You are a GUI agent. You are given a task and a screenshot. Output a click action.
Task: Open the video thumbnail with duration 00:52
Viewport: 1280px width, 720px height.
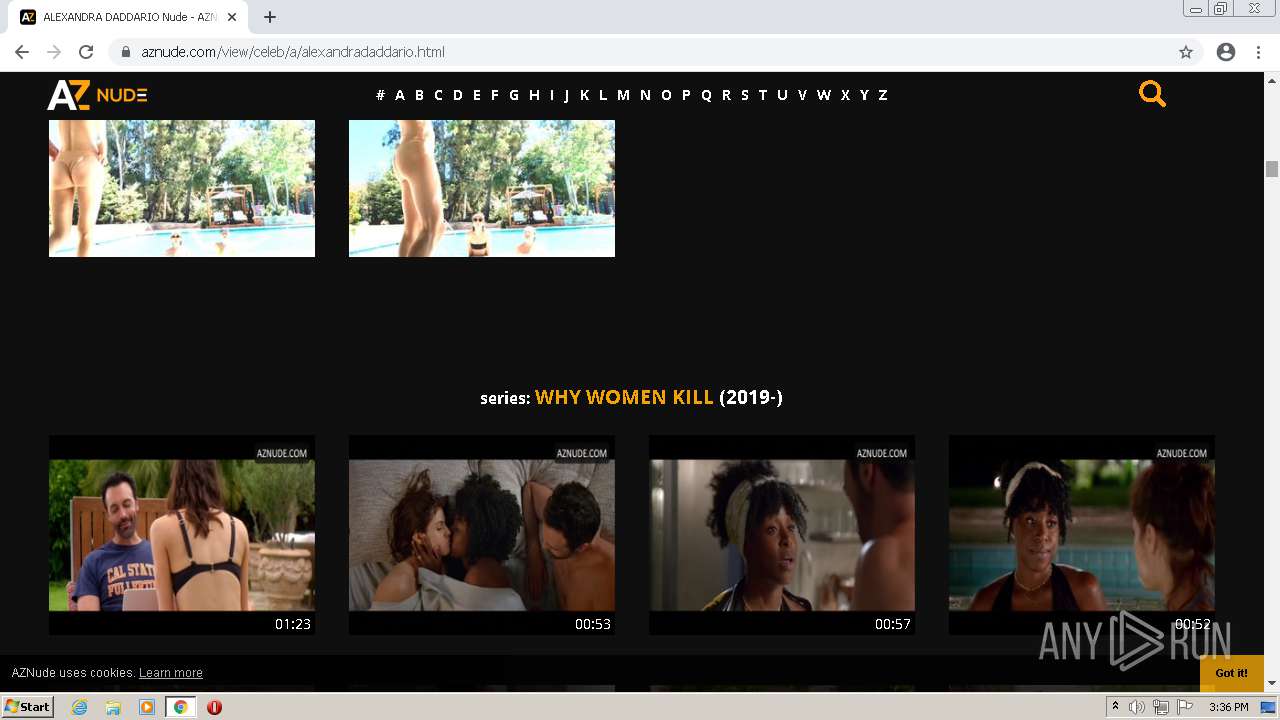click(x=1082, y=535)
